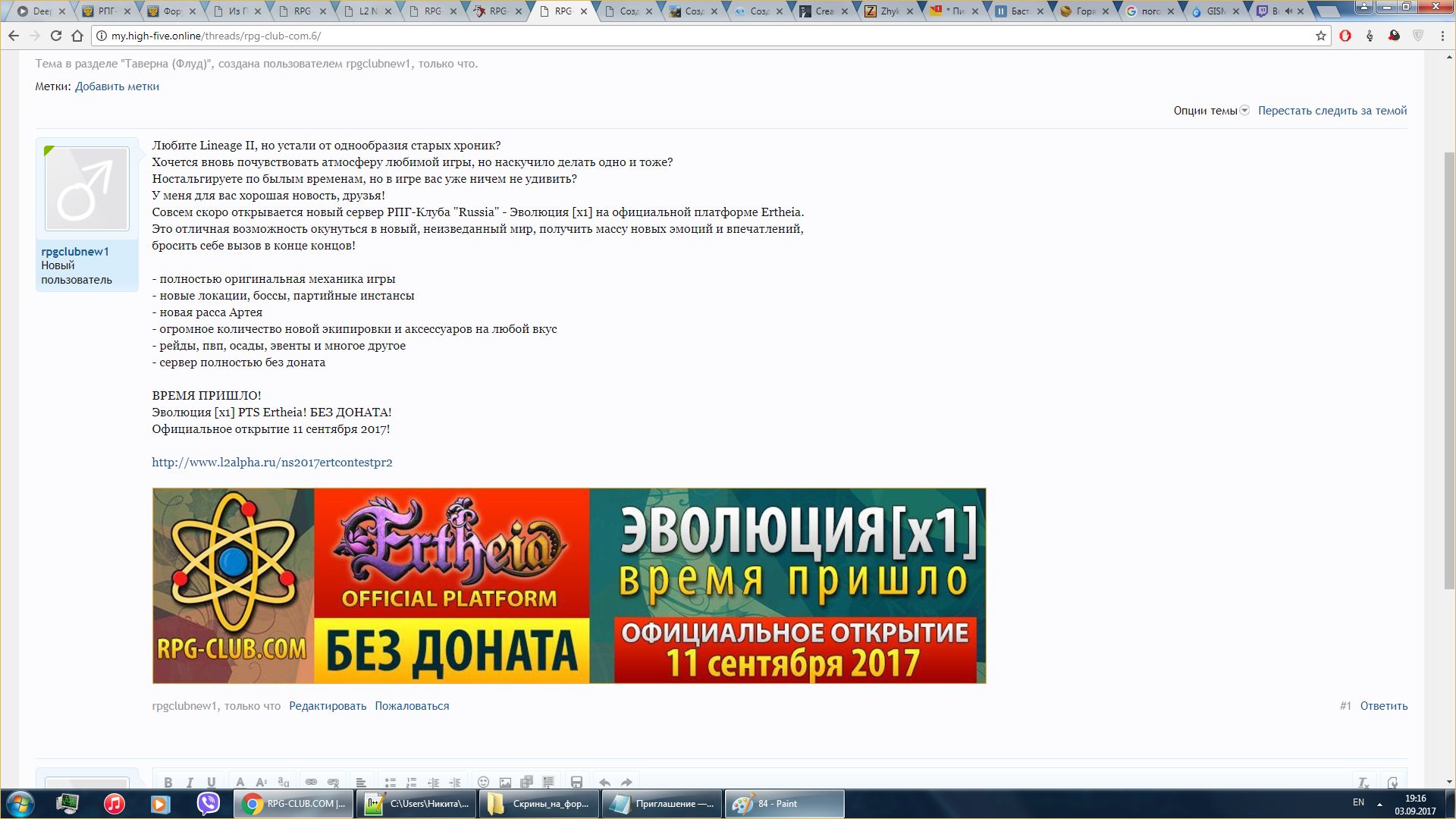Click the browser back arrow

point(13,36)
